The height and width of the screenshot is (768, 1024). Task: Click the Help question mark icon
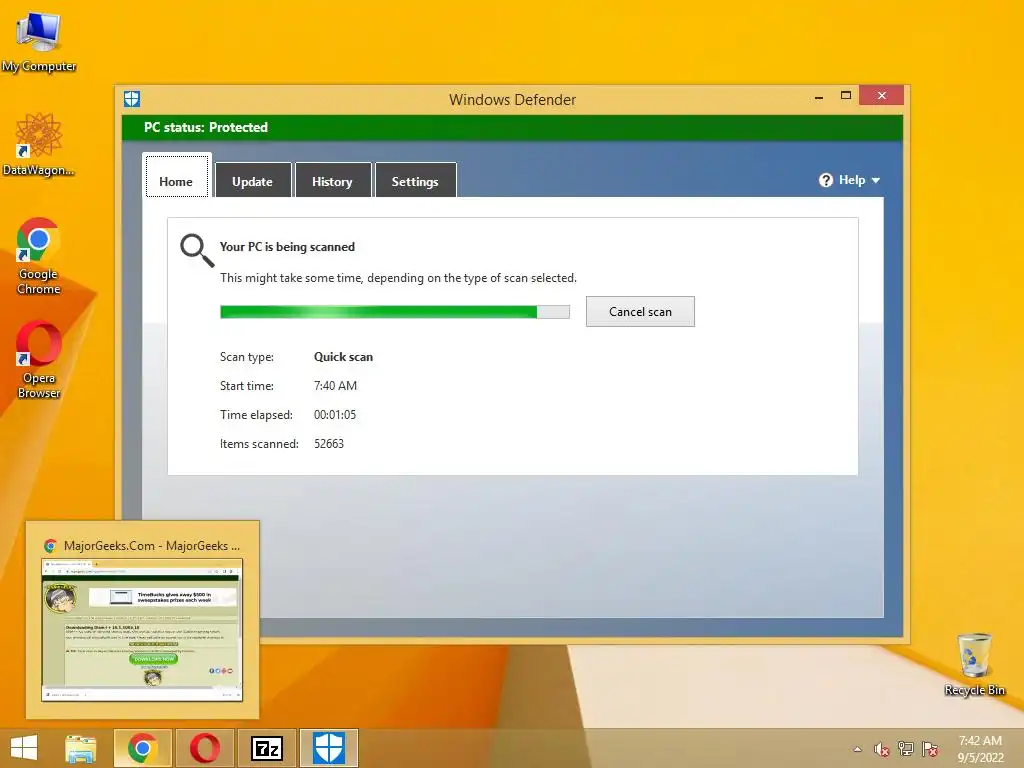825,180
